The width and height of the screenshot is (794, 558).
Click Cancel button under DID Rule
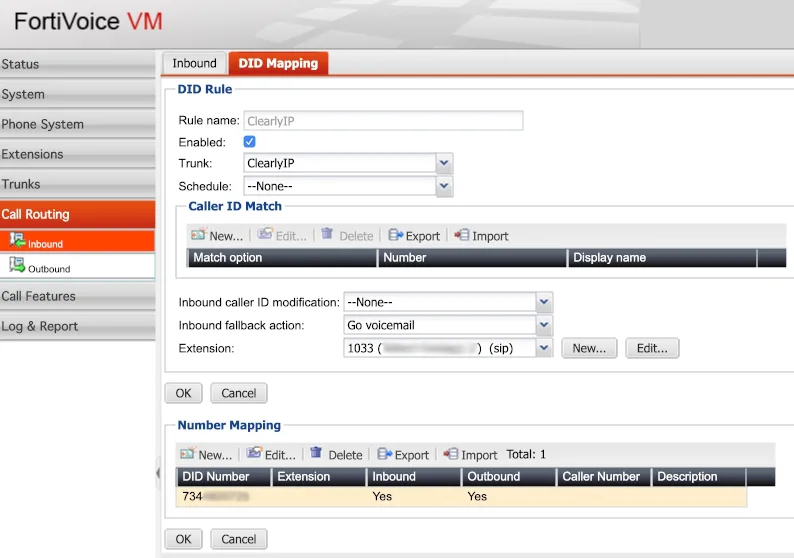(x=239, y=393)
